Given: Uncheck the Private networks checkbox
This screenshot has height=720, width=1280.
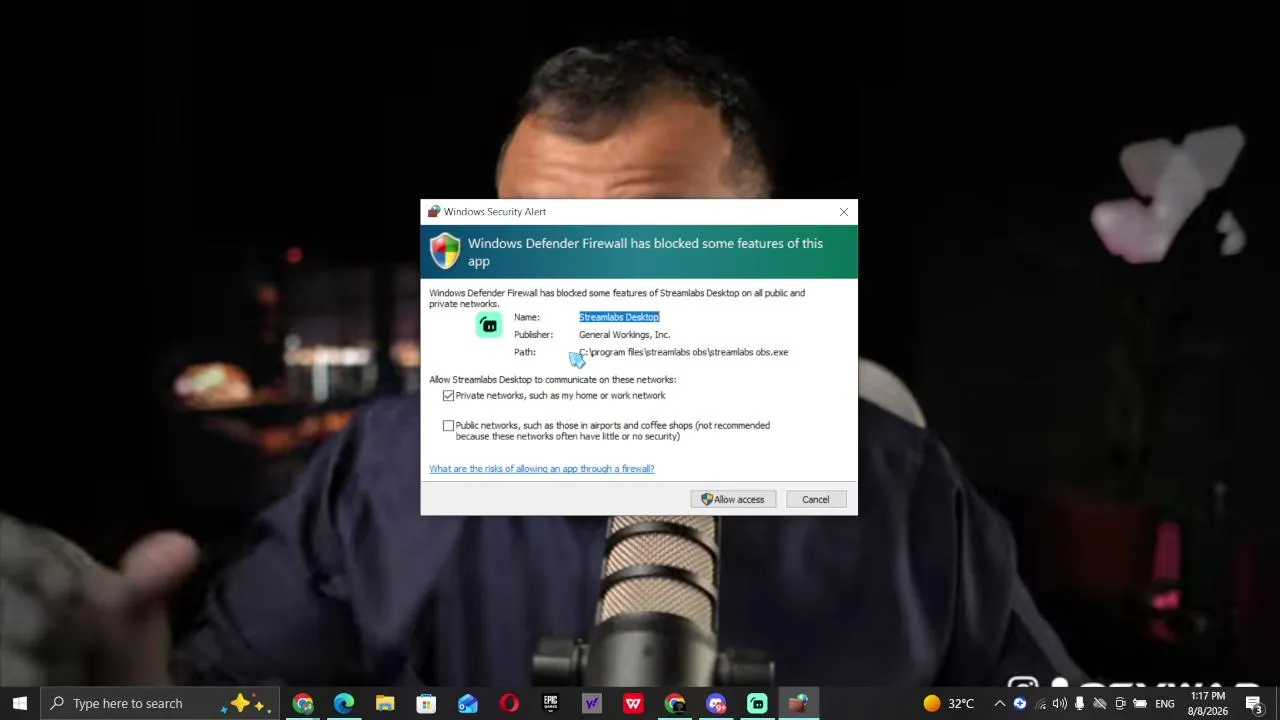Looking at the screenshot, I should coord(448,396).
